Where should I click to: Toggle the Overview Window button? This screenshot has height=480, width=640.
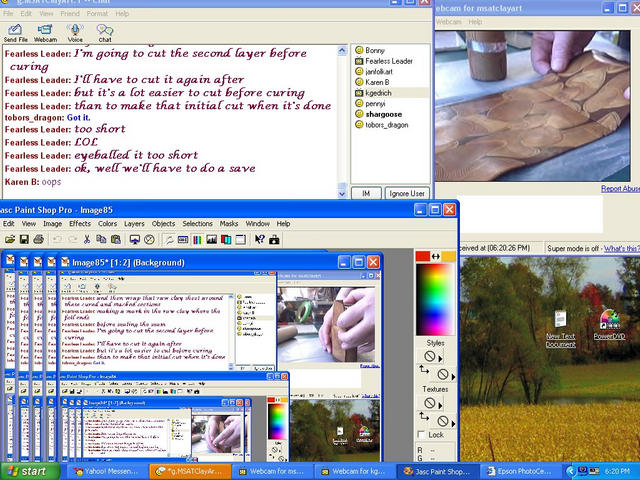pos(240,240)
